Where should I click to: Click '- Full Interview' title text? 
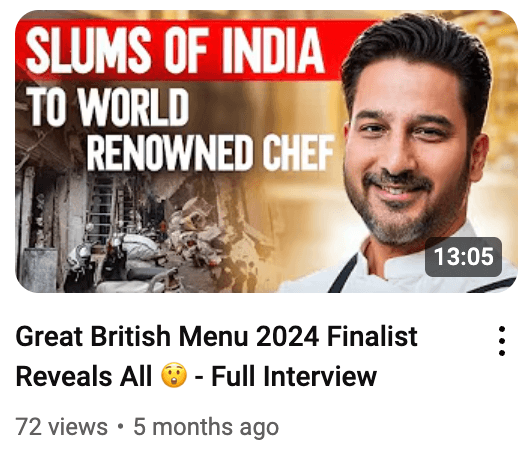286,376
